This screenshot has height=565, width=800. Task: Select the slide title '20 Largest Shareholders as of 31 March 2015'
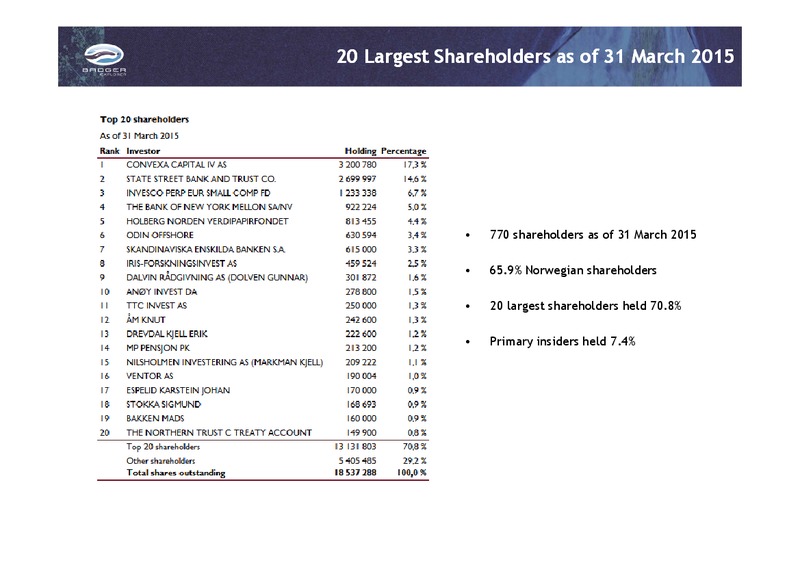tap(535, 57)
